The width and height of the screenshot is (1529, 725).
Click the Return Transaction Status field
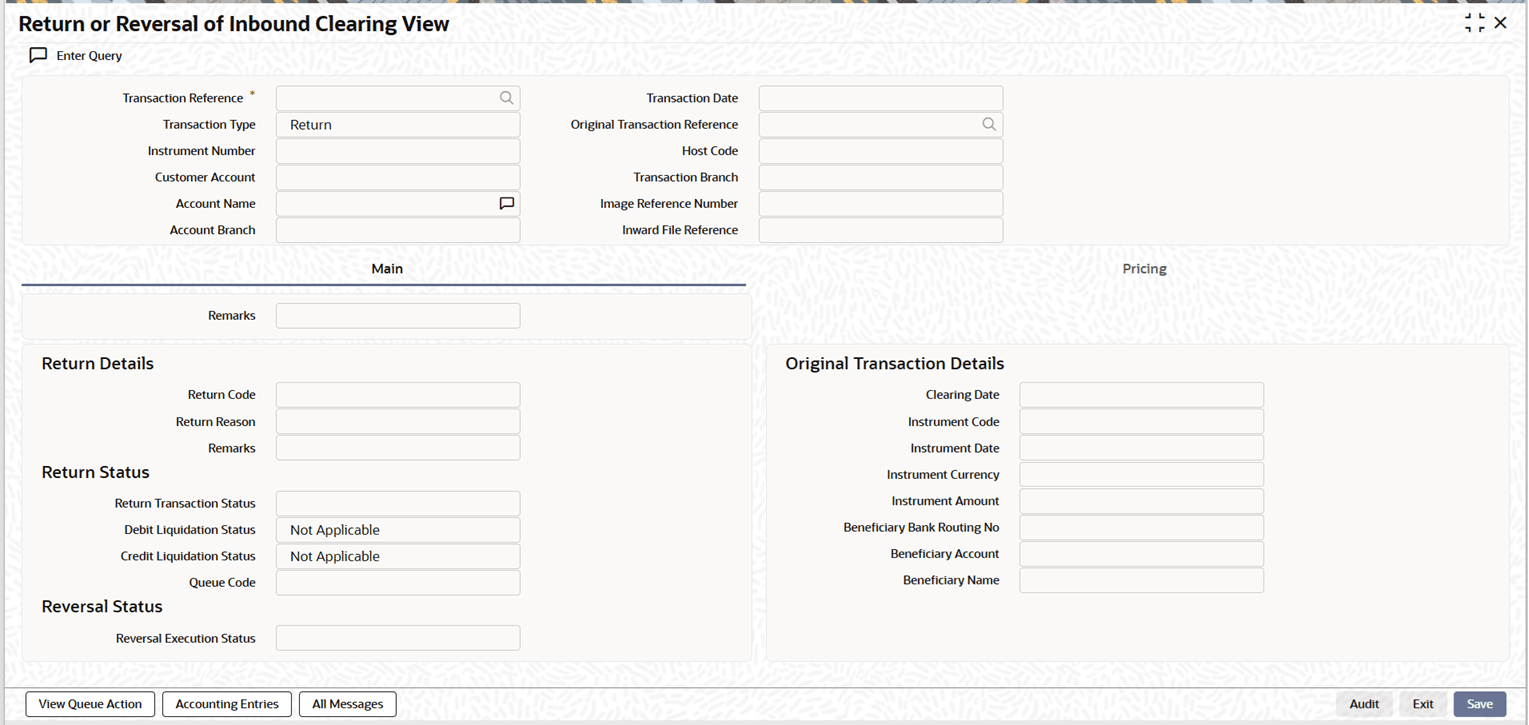click(398, 504)
